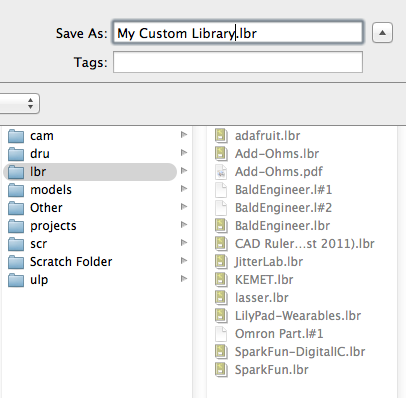Click the SparkFun-DigitalIC.lbr file icon
406x398 pixels.
pos(221,352)
